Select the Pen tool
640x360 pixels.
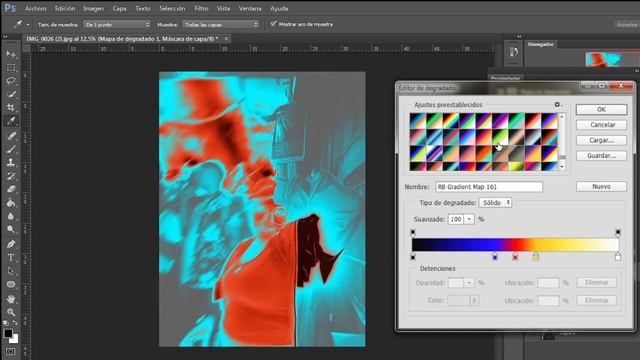[x=11, y=244]
